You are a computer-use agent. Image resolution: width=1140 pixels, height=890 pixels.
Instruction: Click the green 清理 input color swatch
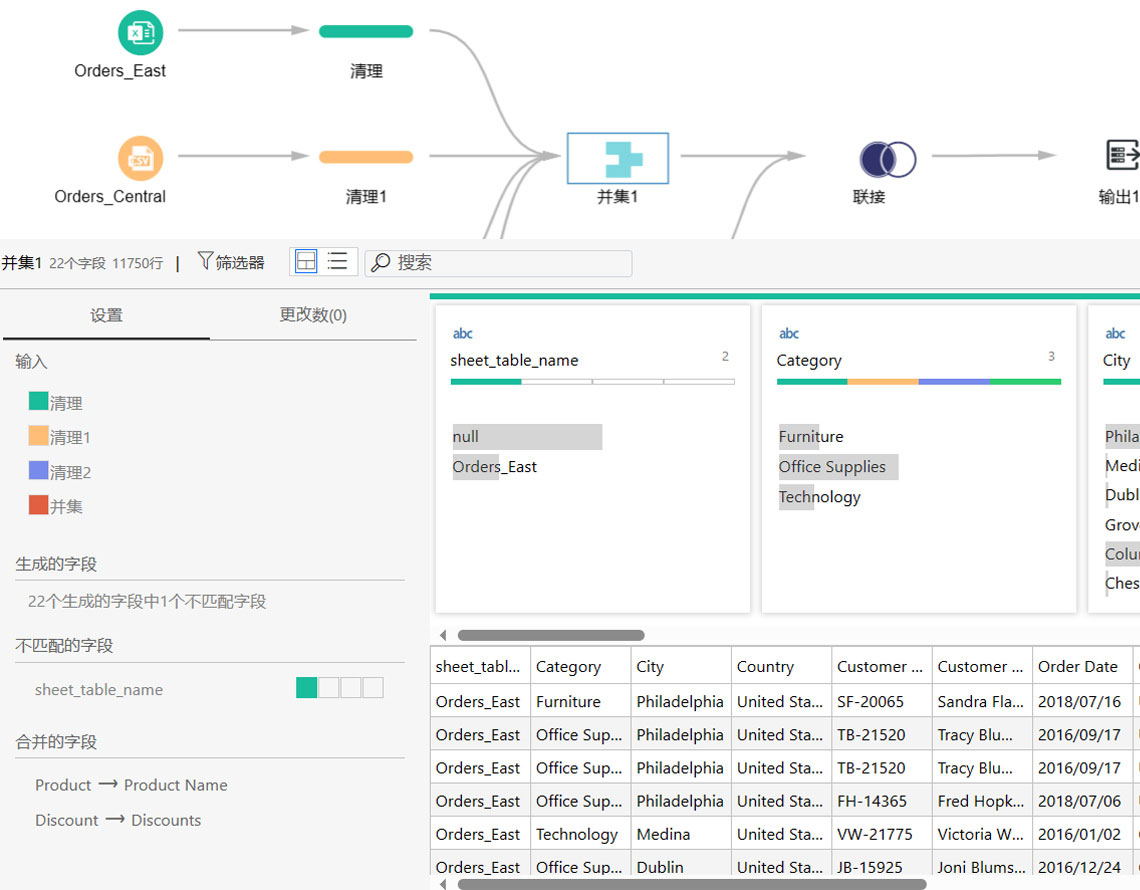pyautogui.click(x=39, y=401)
